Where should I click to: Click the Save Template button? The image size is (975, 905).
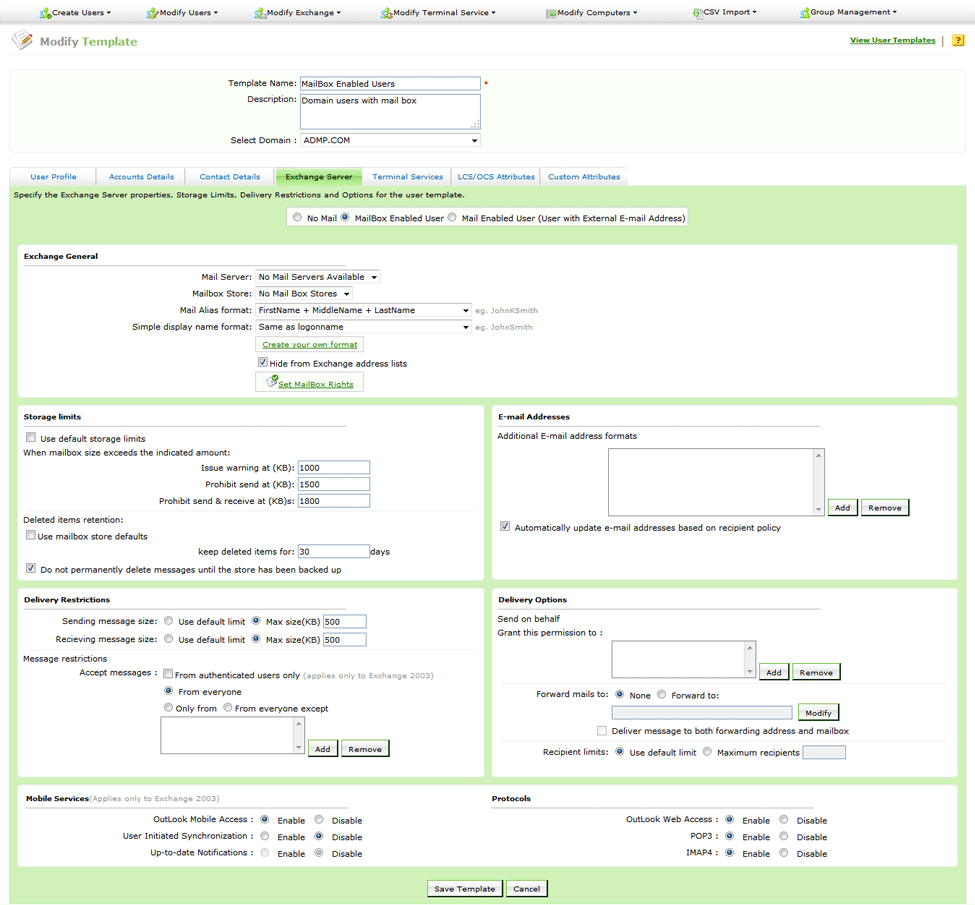pyautogui.click(x=464, y=889)
